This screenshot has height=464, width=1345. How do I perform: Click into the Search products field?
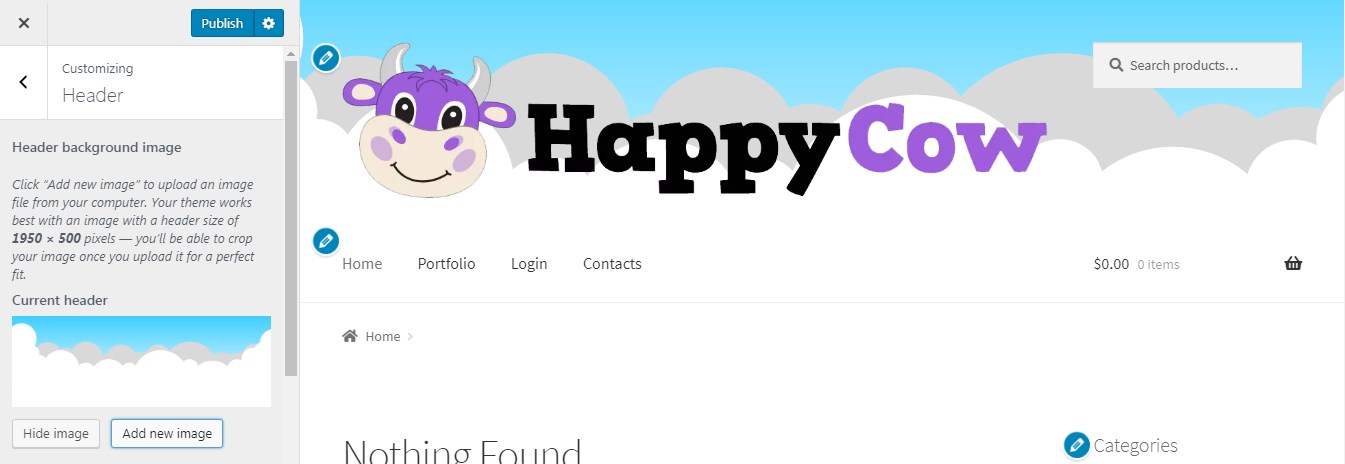click(1197, 65)
